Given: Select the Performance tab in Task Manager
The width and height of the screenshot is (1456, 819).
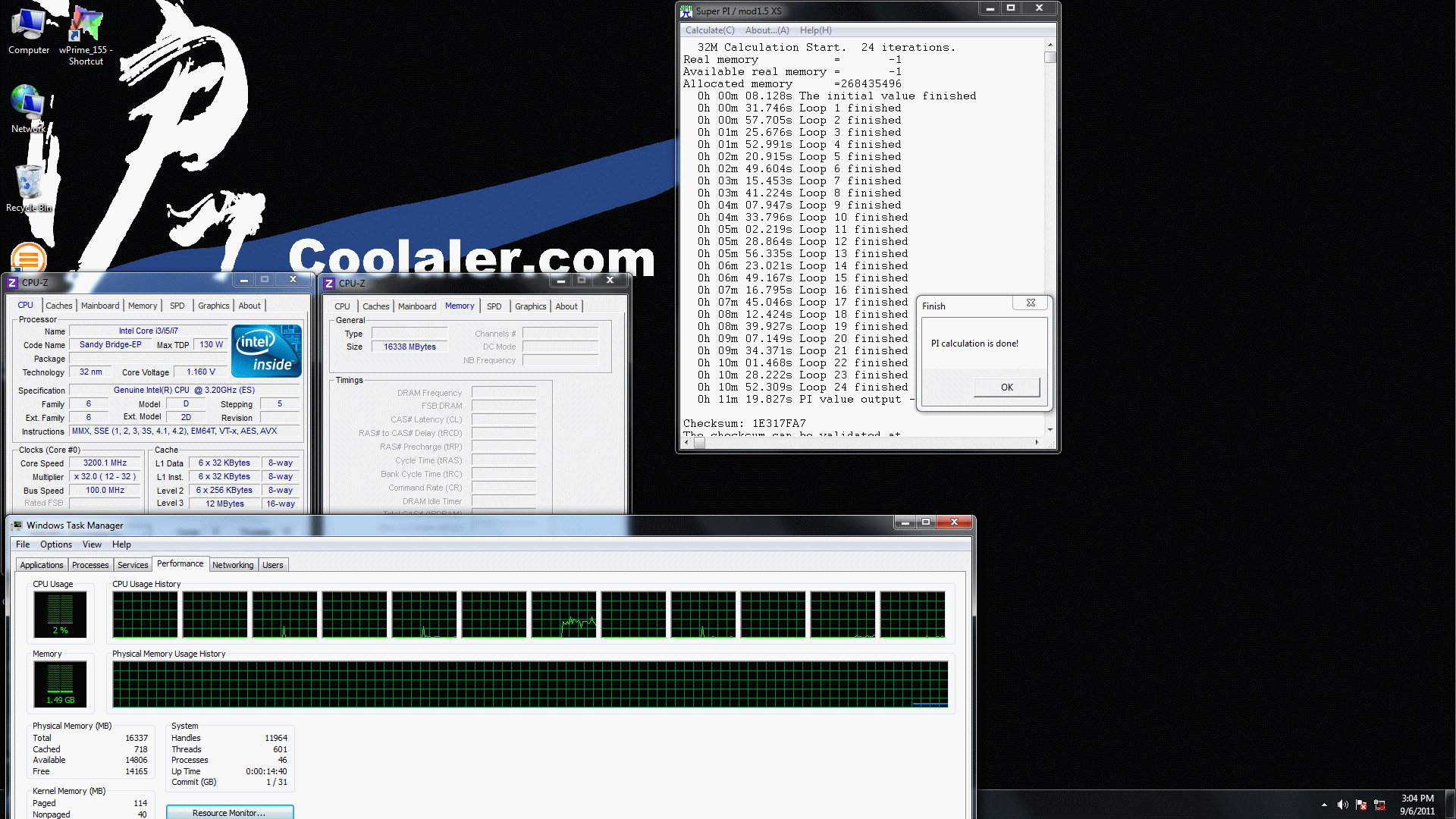Looking at the screenshot, I should pos(180,563).
